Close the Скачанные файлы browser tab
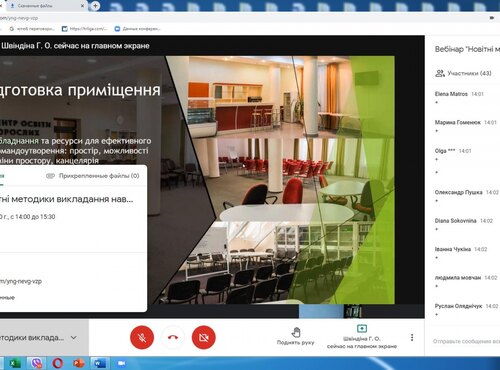500x370 pixels. click(x=82, y=6)
